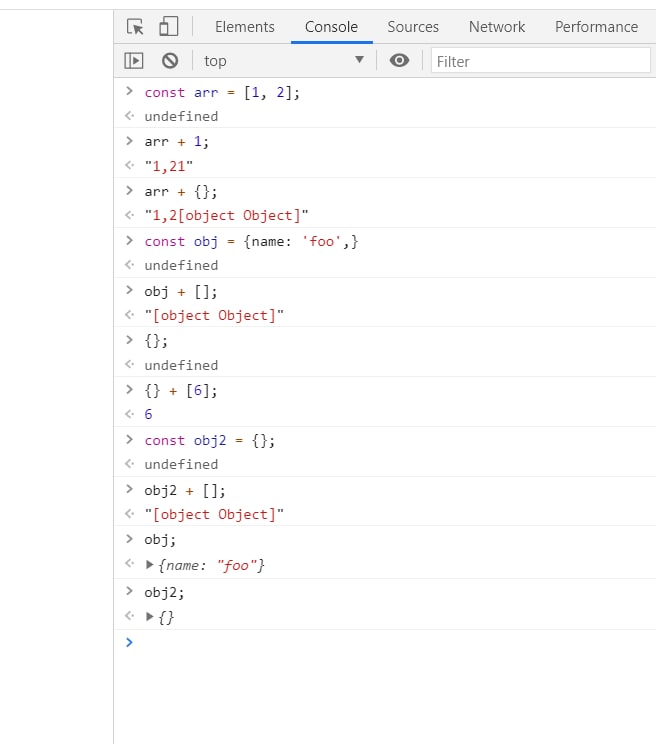The image size is (656, 744).
Task: Clear the console with the ban icon
Action: (170, 61)
